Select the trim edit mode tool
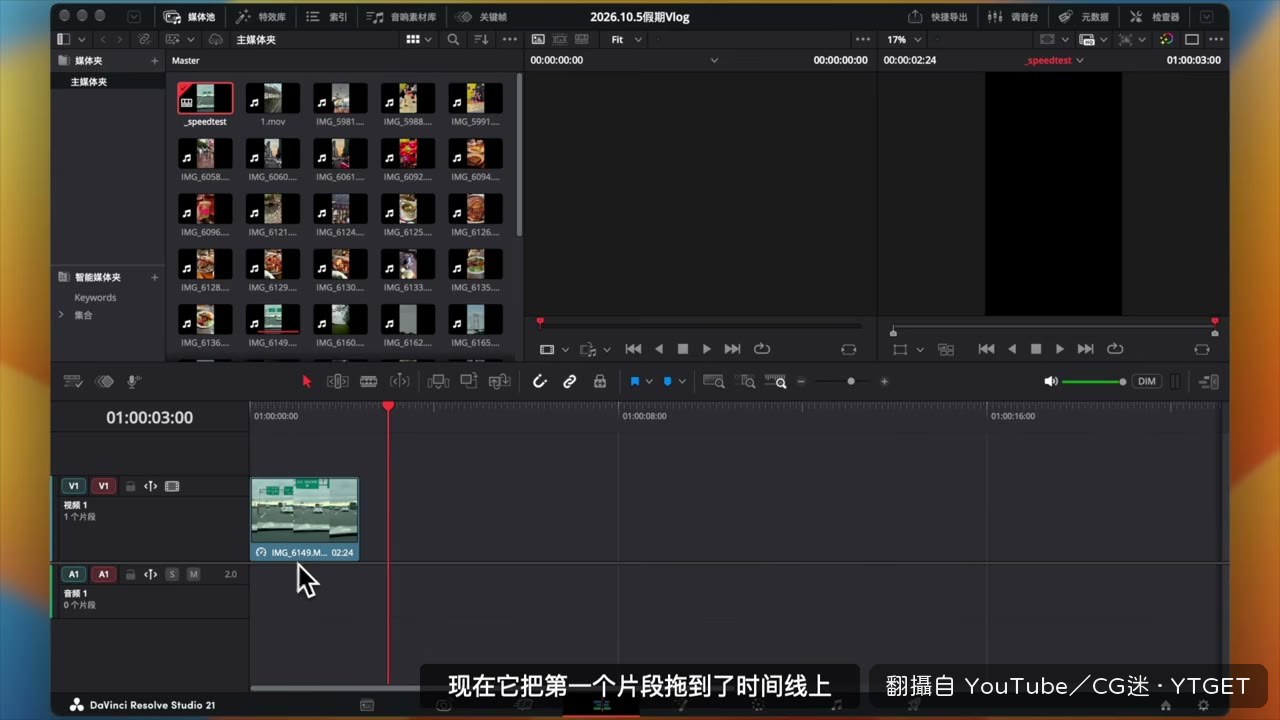This screenshot has height=720, width=1280. [338, 381]
